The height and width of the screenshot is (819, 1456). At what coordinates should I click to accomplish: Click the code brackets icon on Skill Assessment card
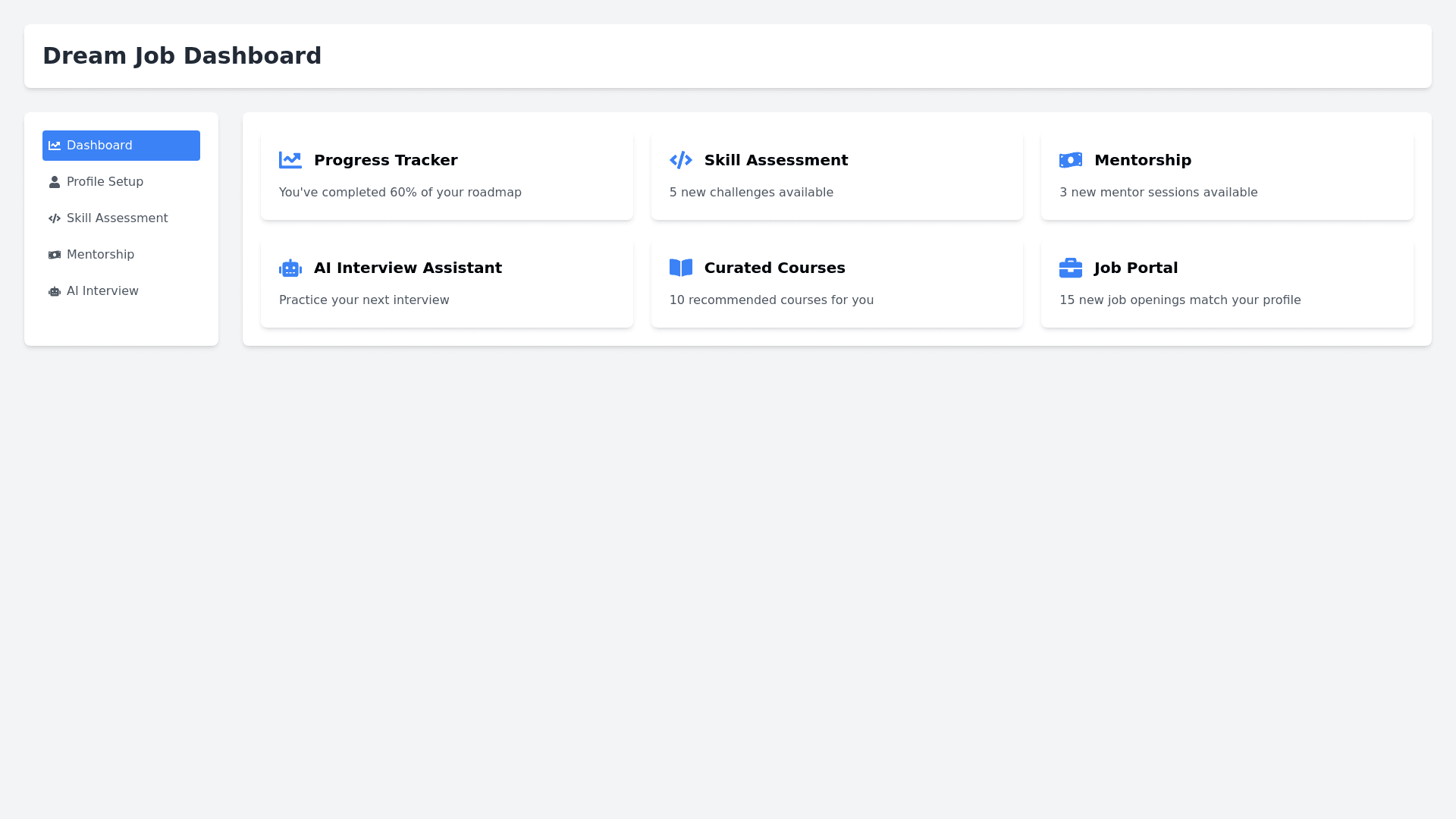(680, 160)
